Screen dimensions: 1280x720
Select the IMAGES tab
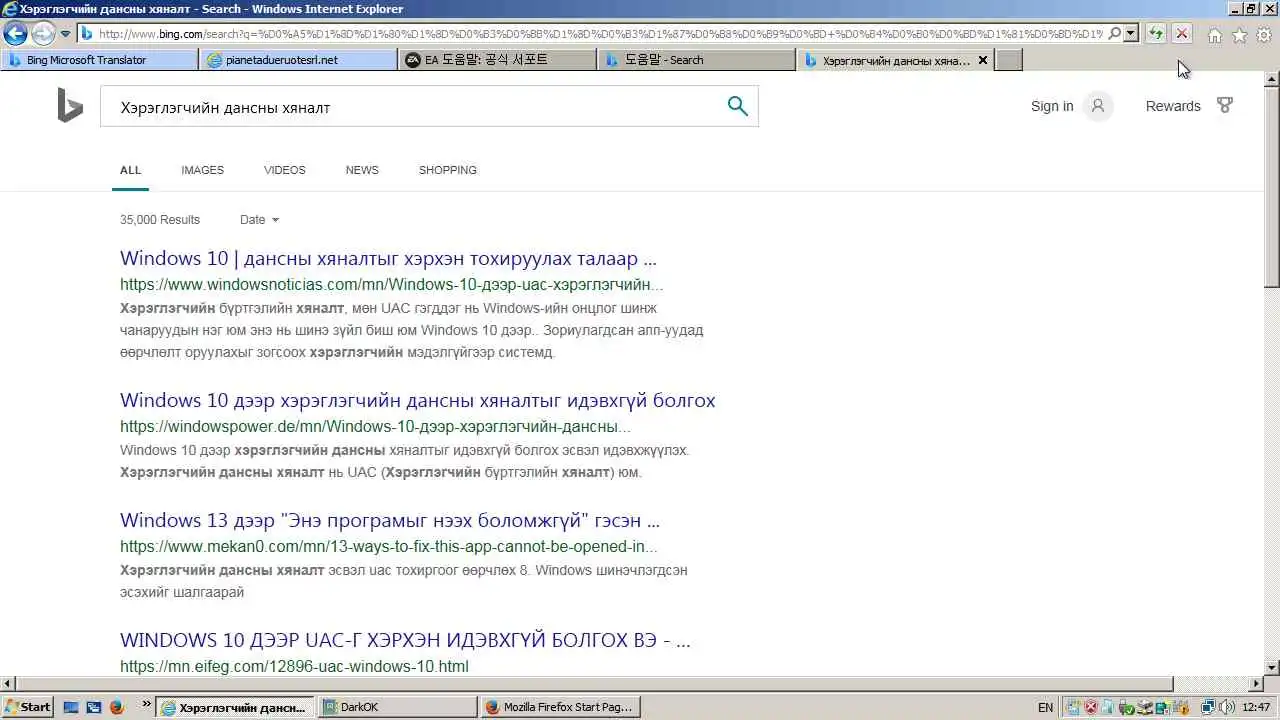click(203, 170)
